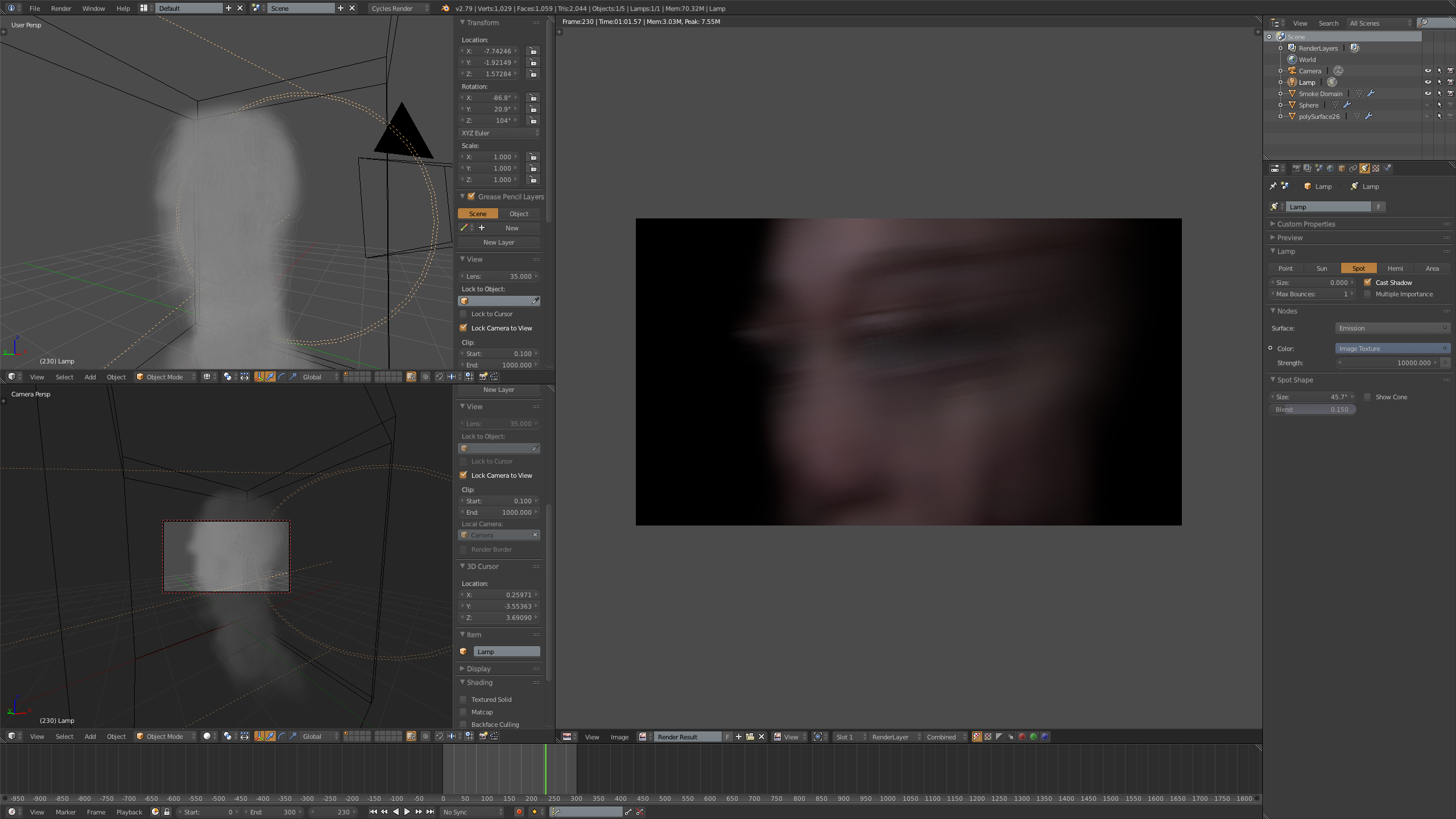Open the Constraints chain-link tab

[x=1353, y=168]
